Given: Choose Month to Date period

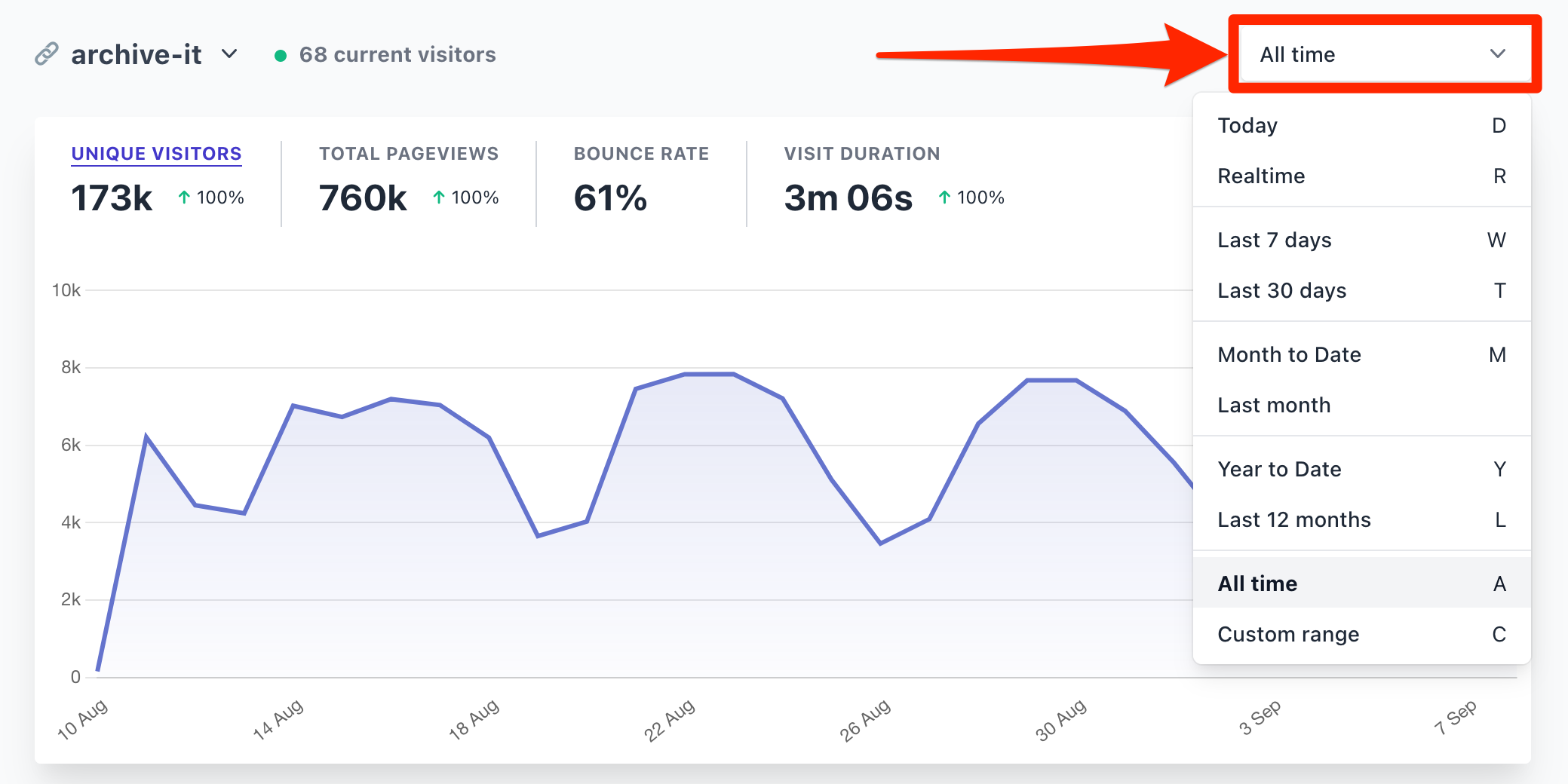Looking at the screenshot, I should (x=1361, y=354).
